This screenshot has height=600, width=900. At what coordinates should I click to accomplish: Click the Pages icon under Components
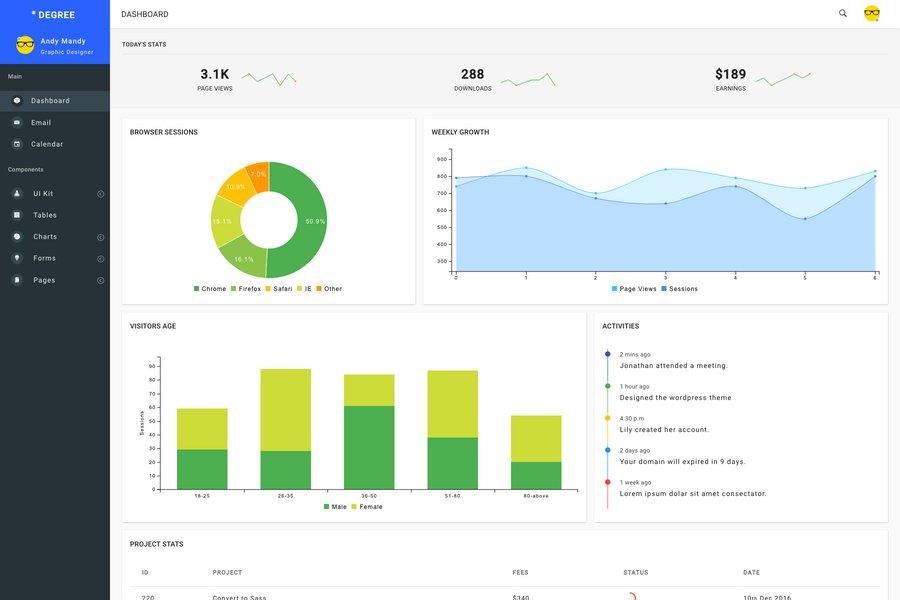coord(15,278)
